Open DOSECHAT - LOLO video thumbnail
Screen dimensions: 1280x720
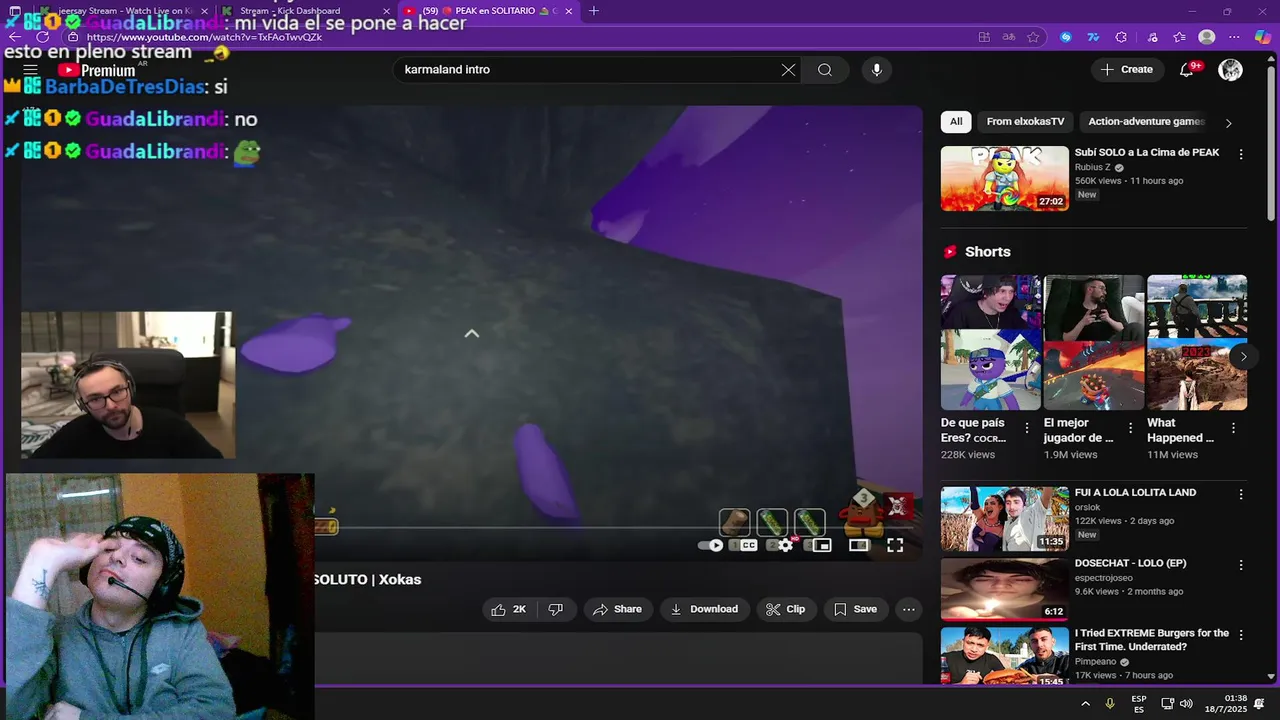[x=1004, y=589]
